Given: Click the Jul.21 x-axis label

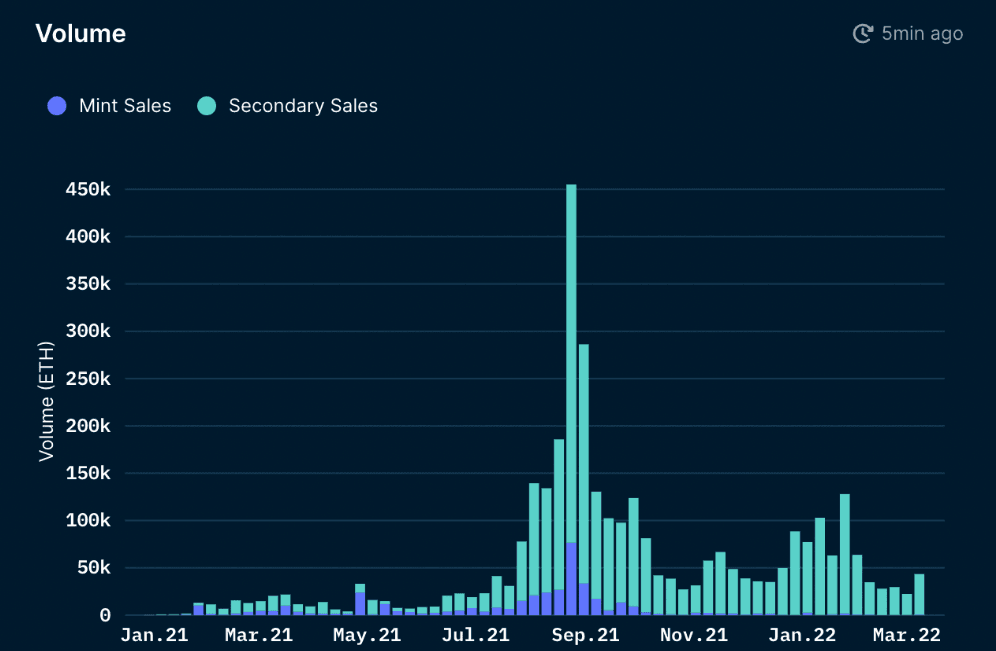Looking at the screenshot, I should 475,635.
